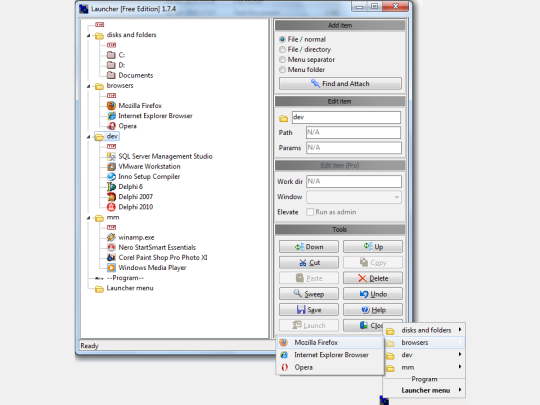This screenshot has height=405, width=540.
Task: Collapse the mm tree node
Action: [89, 218]
